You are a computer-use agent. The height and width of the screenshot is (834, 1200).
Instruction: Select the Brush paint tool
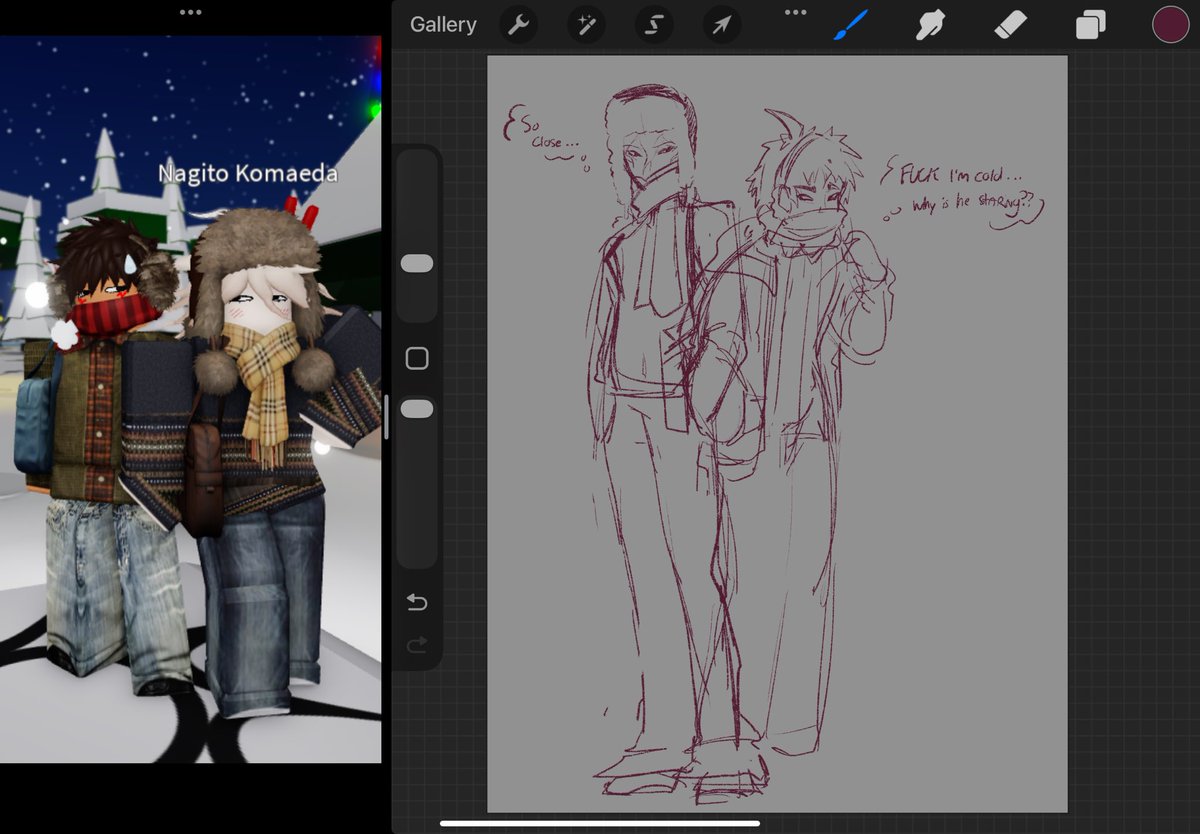(850, 25)
